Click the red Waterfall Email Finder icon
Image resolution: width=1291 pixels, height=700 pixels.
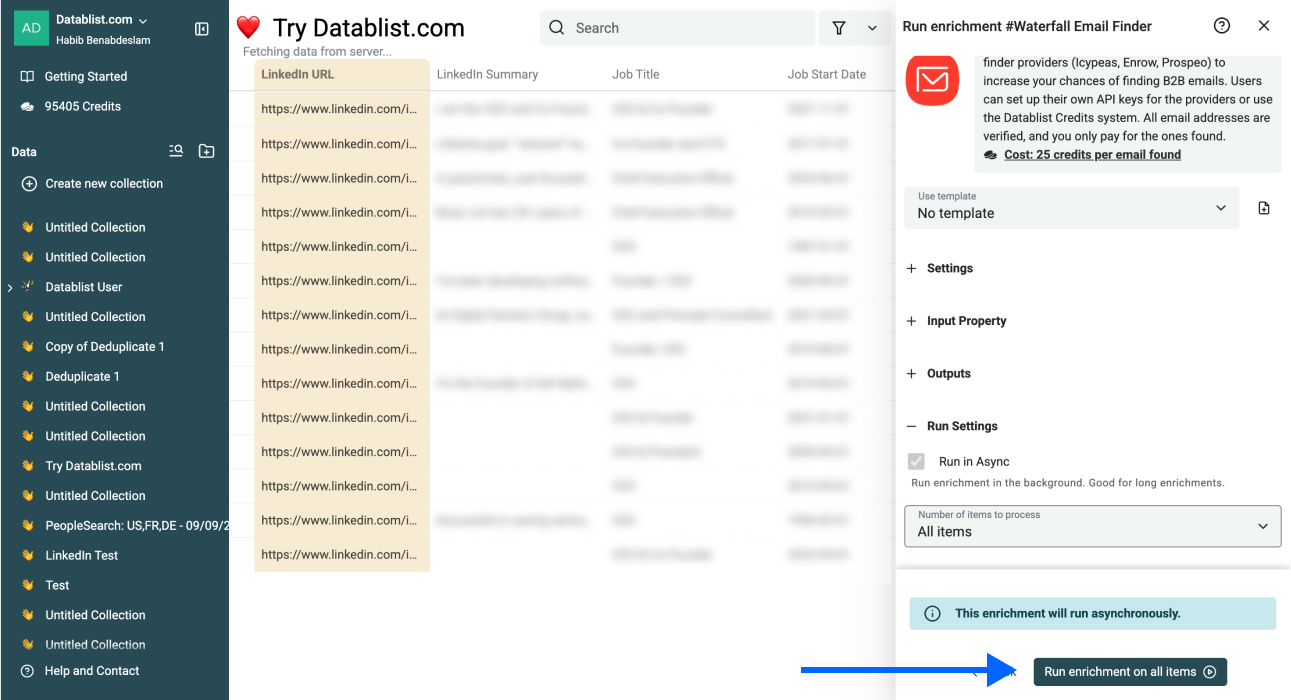(932, 78)
